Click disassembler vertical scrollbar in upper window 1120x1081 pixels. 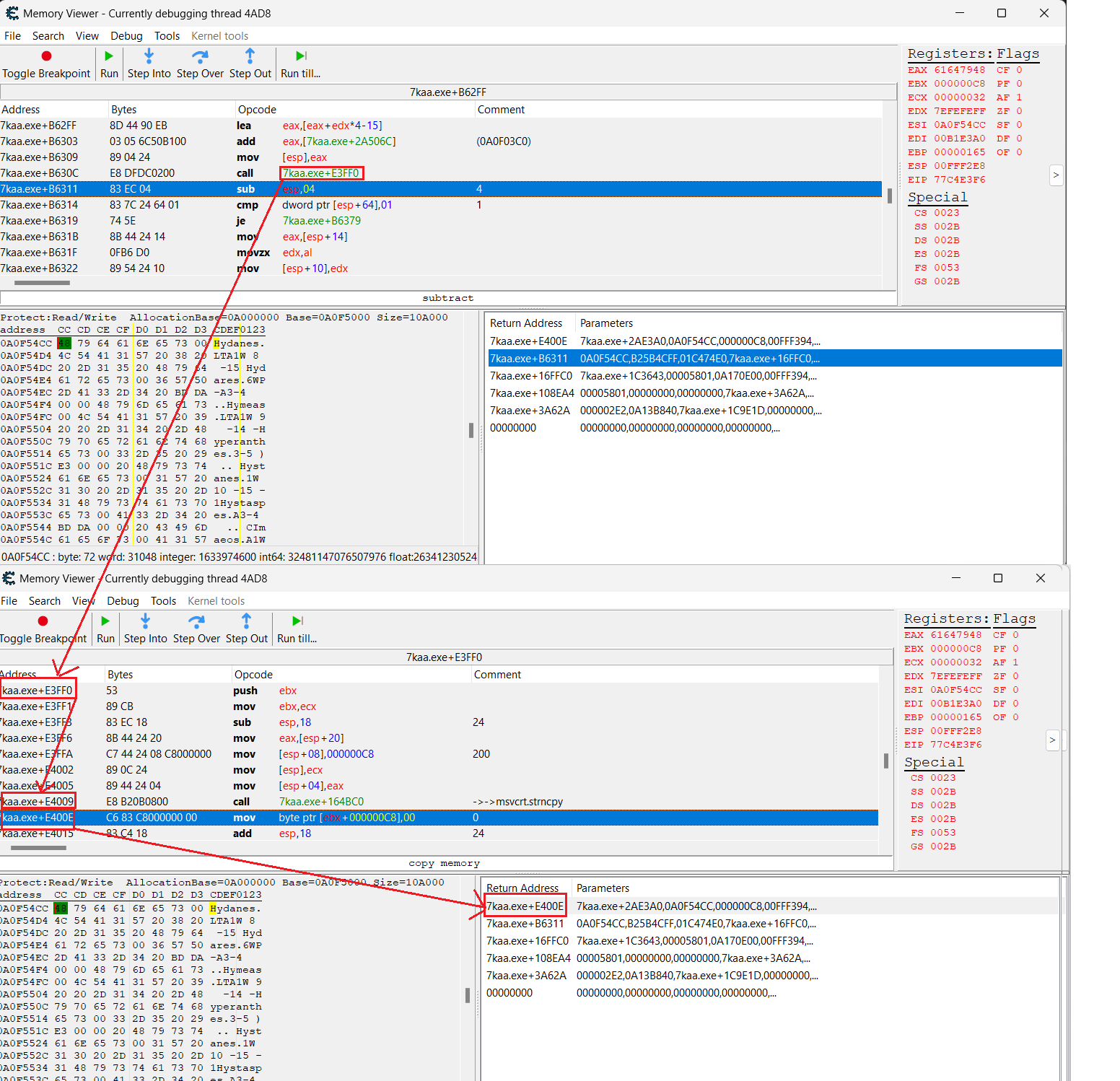(890, 196)
